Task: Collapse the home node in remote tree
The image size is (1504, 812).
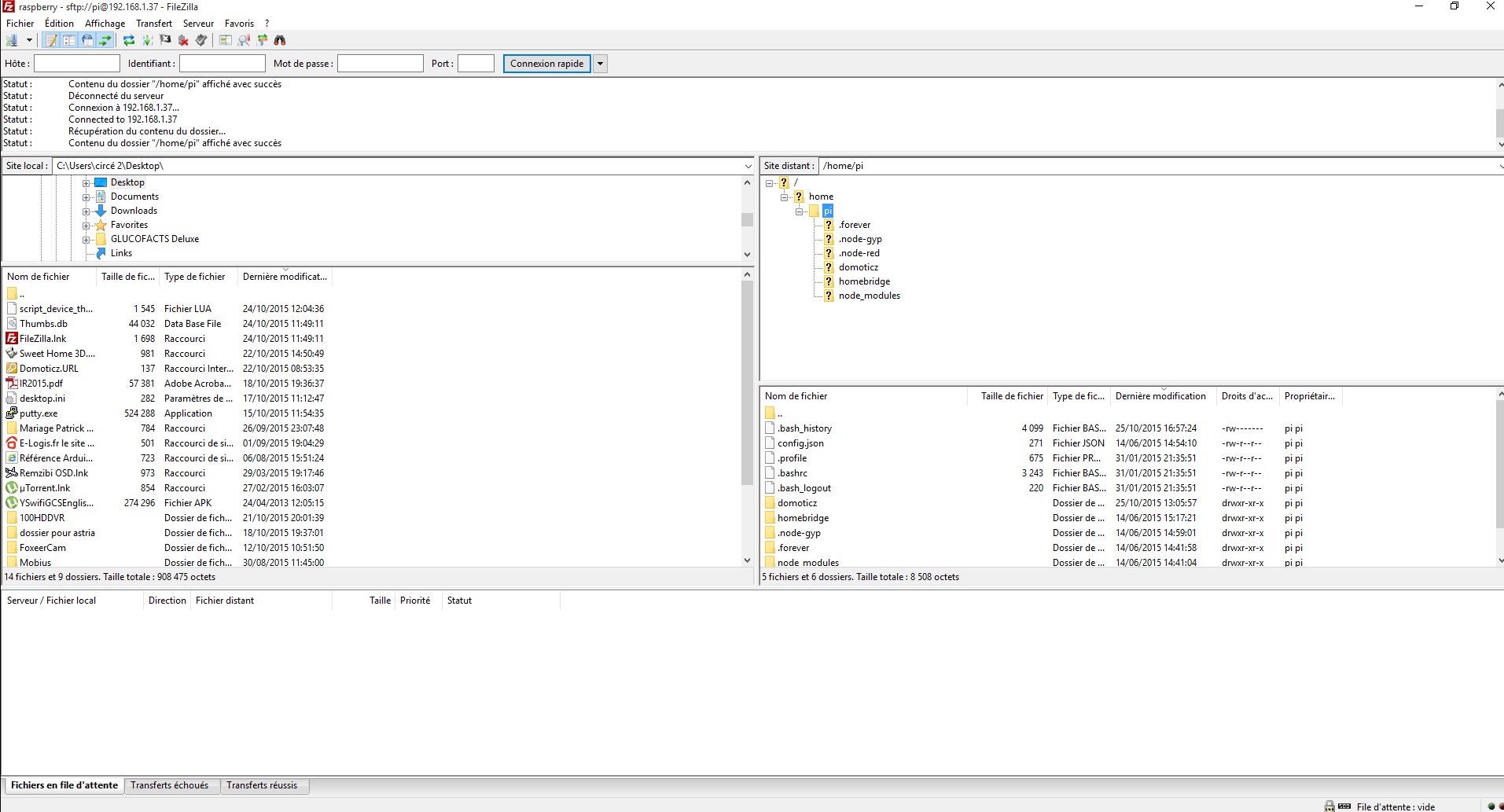Action: coord(784,197)
